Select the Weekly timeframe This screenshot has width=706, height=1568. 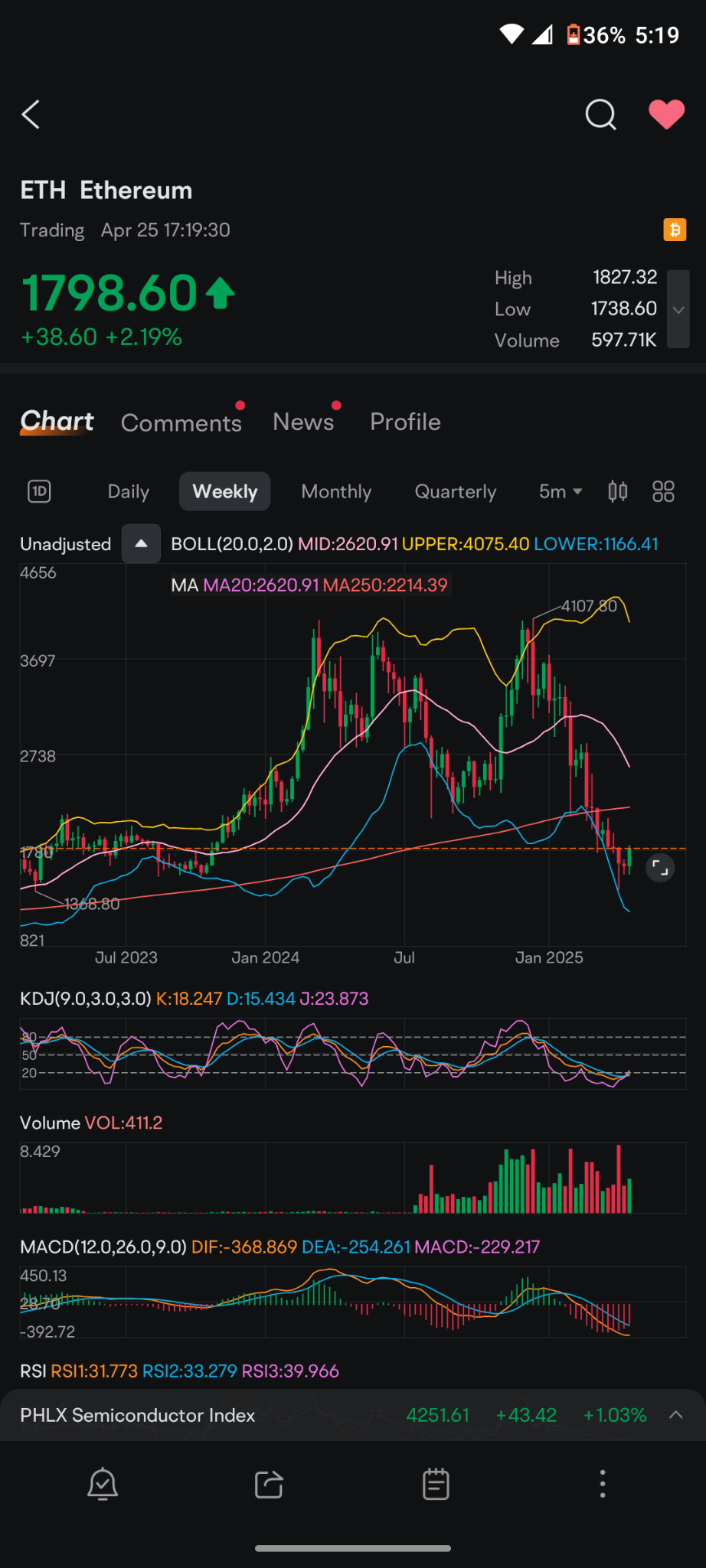coord(224,491)
